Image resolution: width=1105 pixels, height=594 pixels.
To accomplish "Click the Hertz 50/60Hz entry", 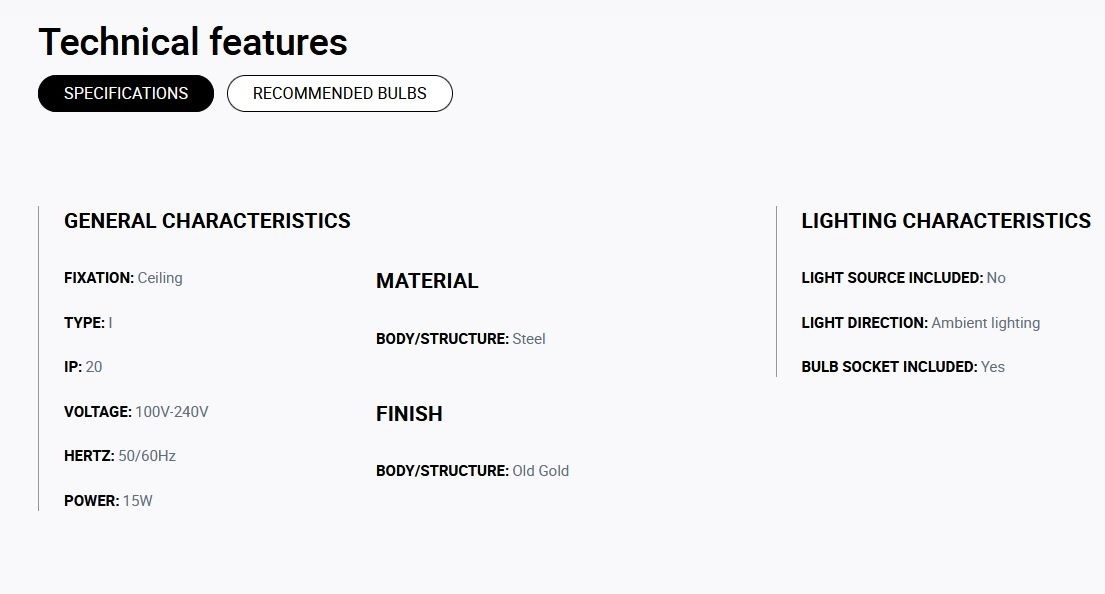I will (120, 457).
